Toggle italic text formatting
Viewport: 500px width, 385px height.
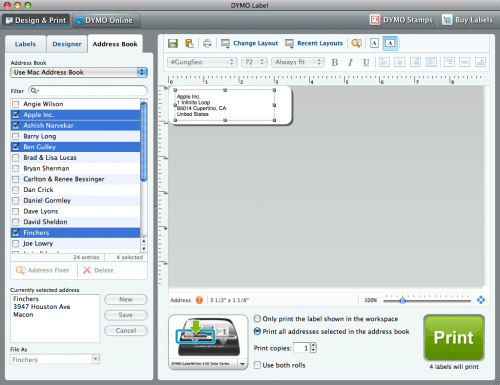coord(350,62)
